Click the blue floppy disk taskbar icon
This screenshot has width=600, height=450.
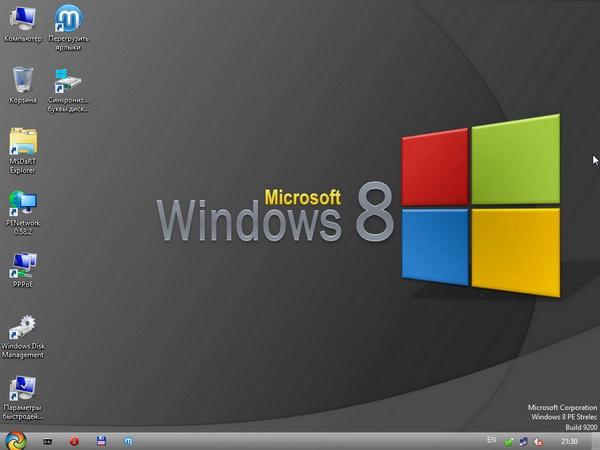(x=101, y=441)
